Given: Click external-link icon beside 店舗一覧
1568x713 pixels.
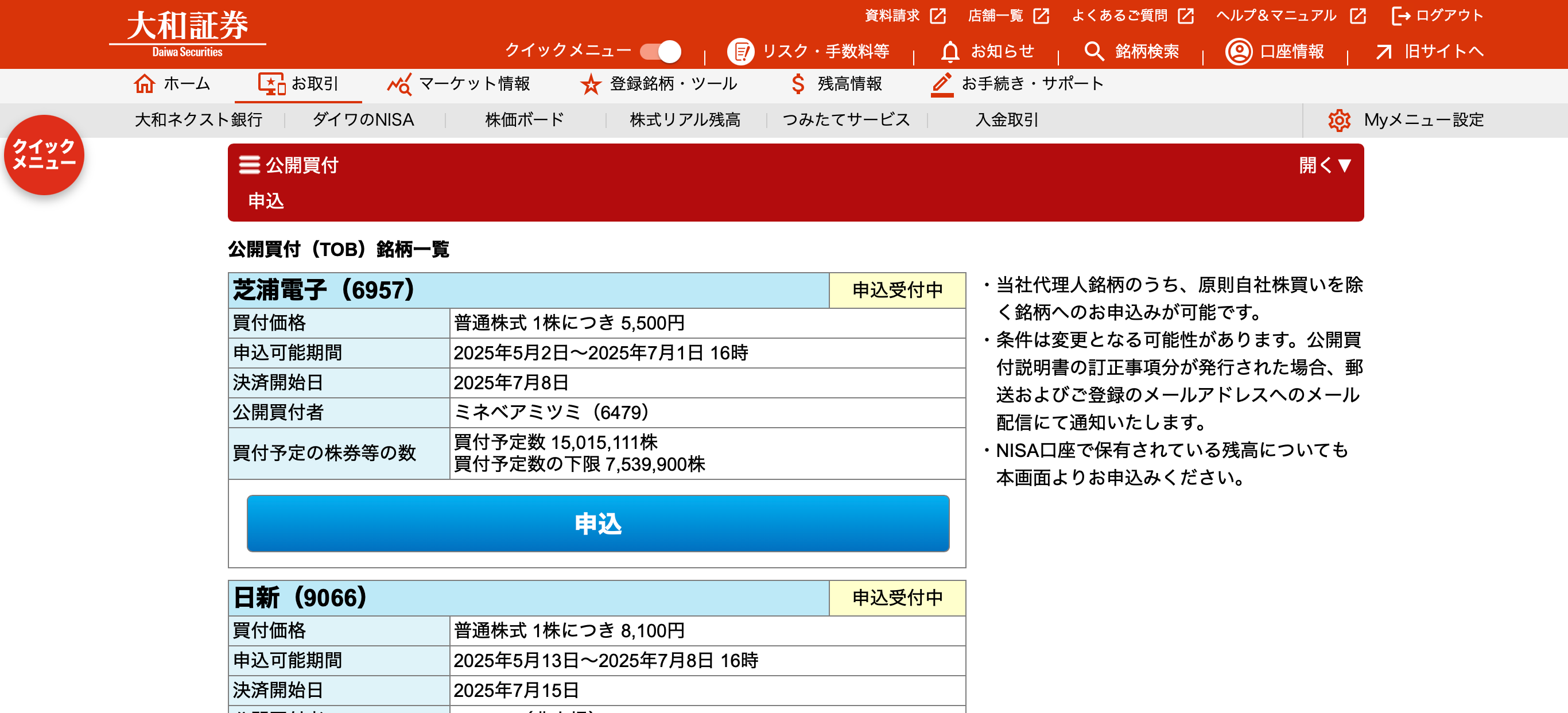Looking at the screenshot, I should tap(1042, 16).
